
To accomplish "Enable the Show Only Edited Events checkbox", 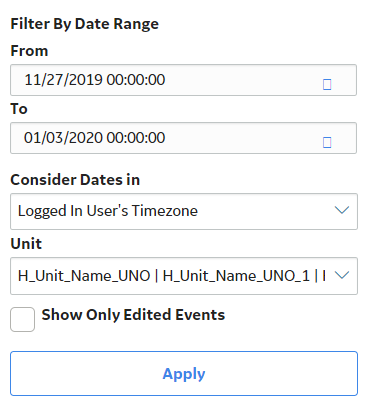I will coord(22,319).
